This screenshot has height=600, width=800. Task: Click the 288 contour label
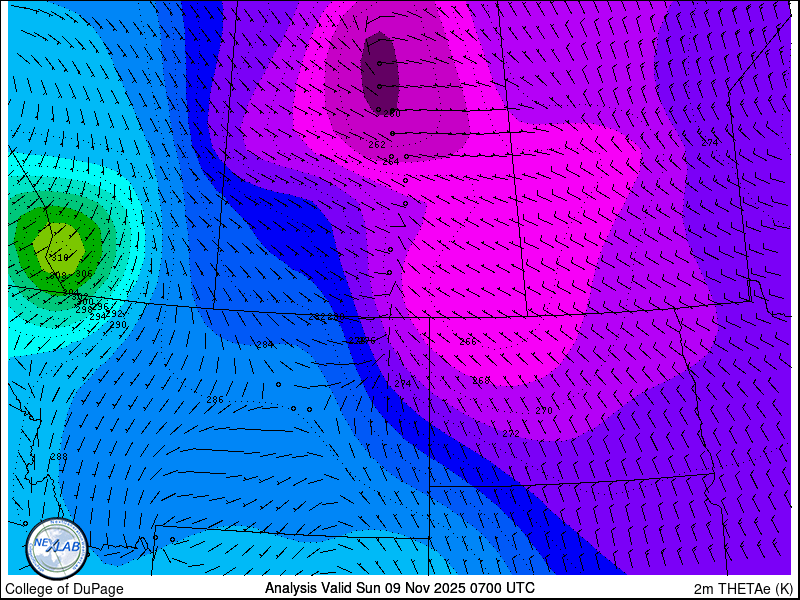[59, 457]
